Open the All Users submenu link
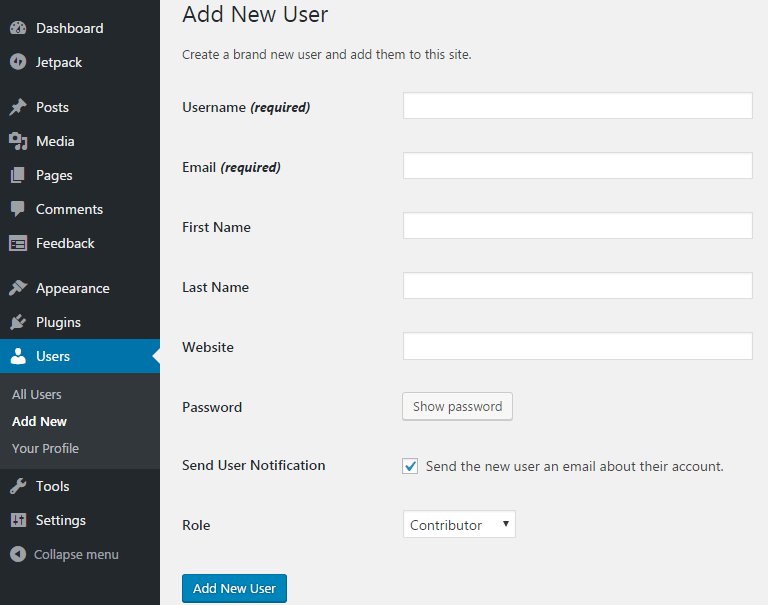The width and height of the screenshot is (768, 605). coord(37,394)
